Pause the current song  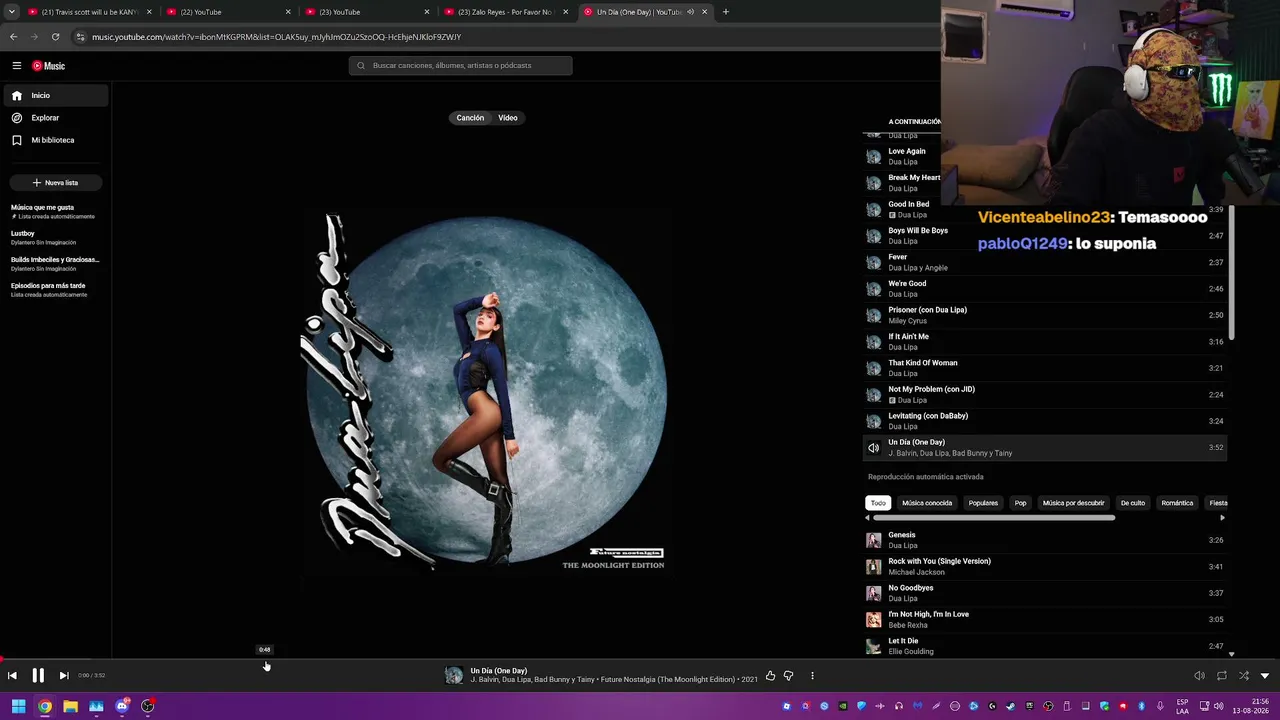click(x=38, y=676)
